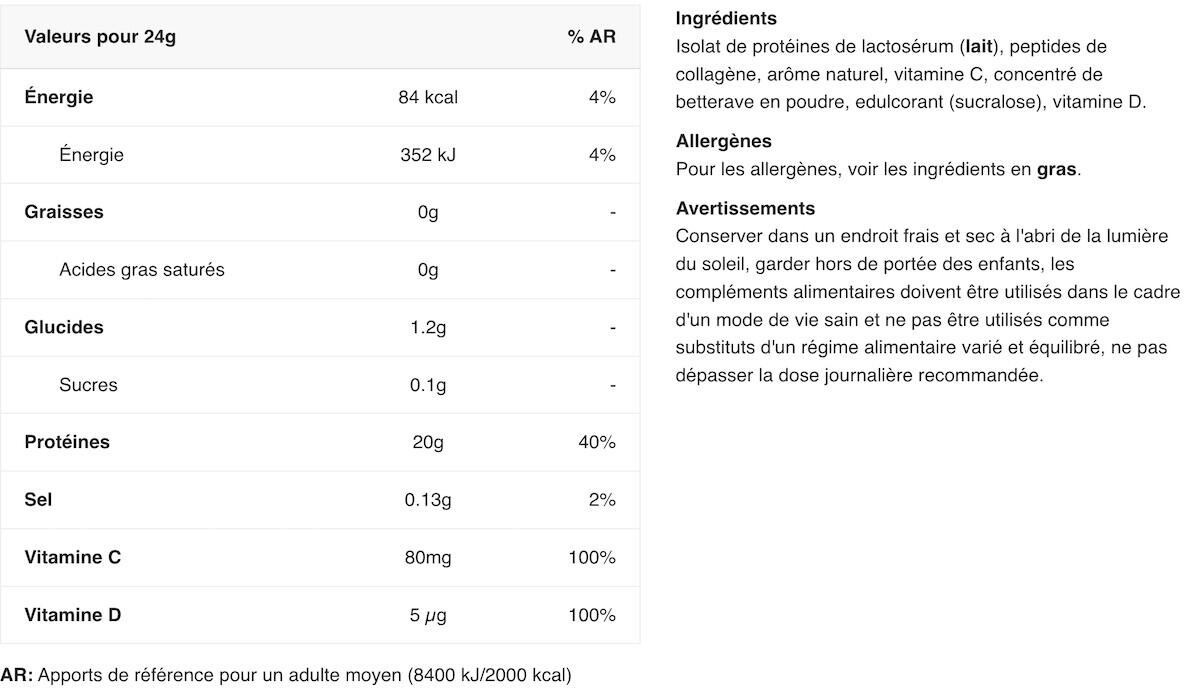Click the Vitamine D row label
The image size is (1200, 700).
coord(73,615)
